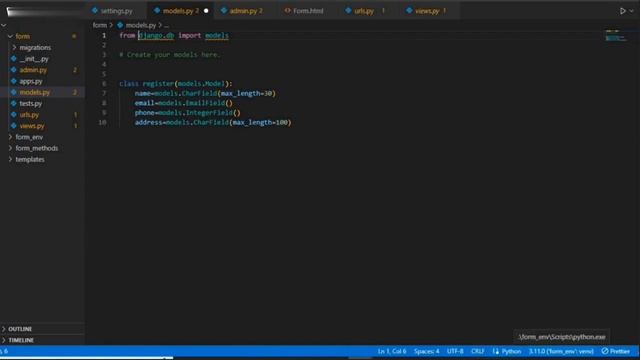
Task: Run Python file with the play button
Action: pyautogui.click(x=622, y=11)
